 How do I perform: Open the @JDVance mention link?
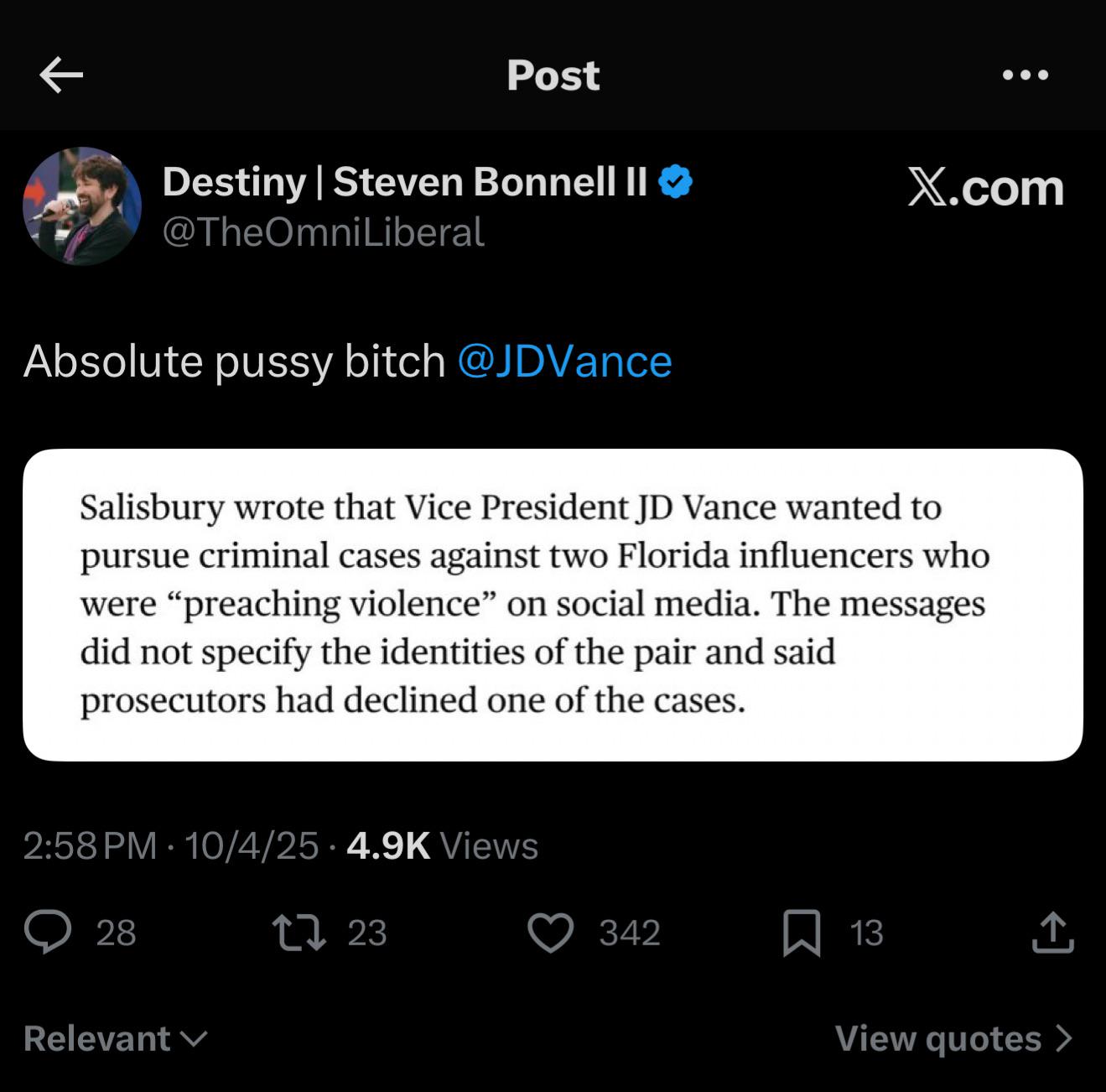564,361
